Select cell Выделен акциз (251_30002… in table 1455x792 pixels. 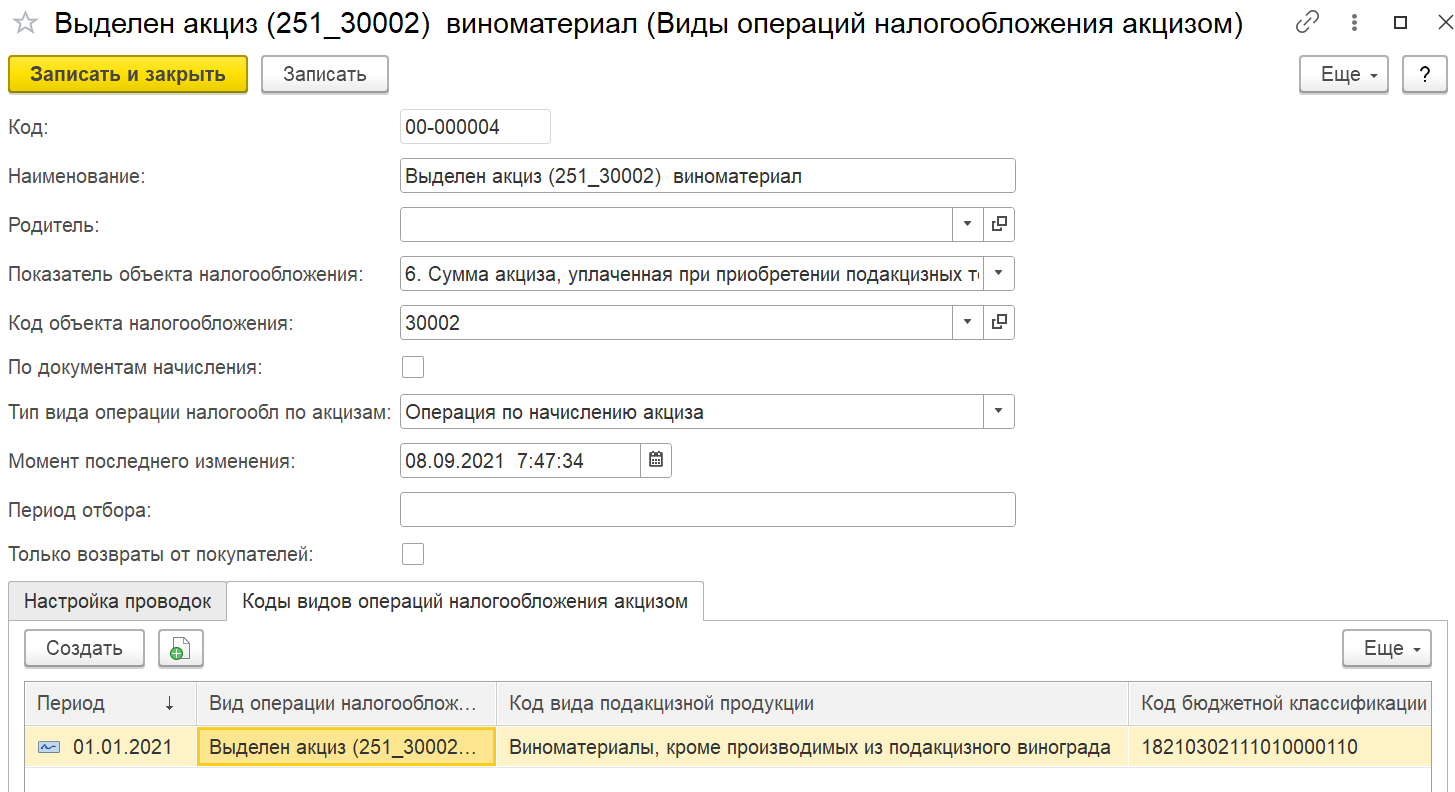(x=347, y=747)
